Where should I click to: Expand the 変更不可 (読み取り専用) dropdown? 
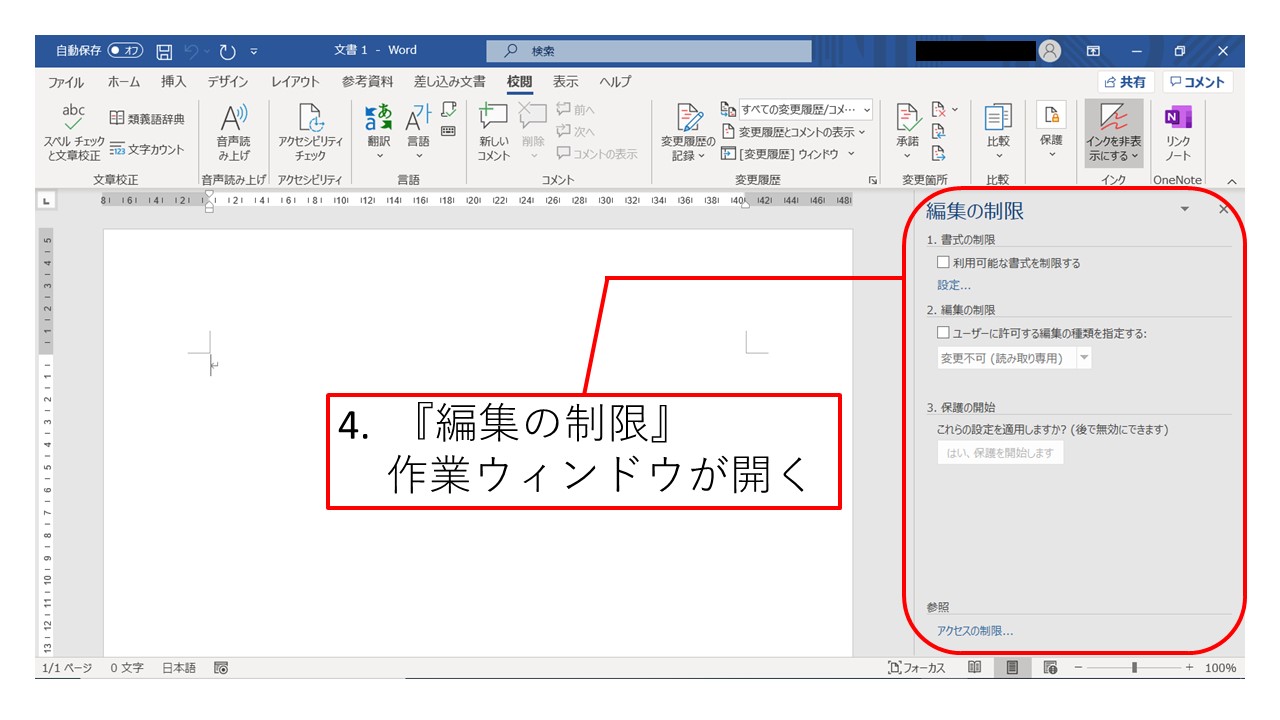pos(1084,358)
